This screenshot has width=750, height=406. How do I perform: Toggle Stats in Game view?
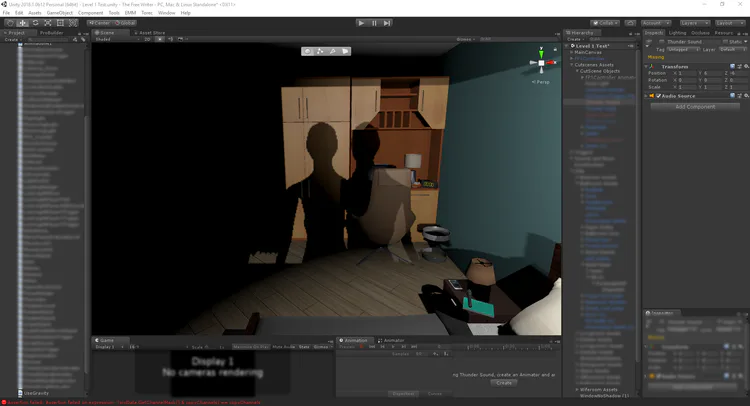coord(304,347)
